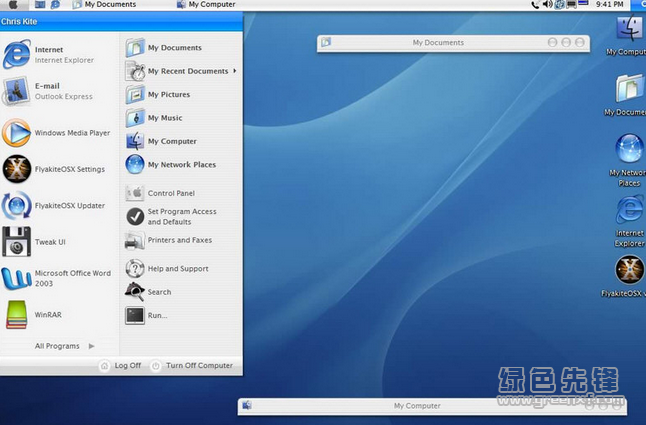Open My Computer from start menu

162,141
